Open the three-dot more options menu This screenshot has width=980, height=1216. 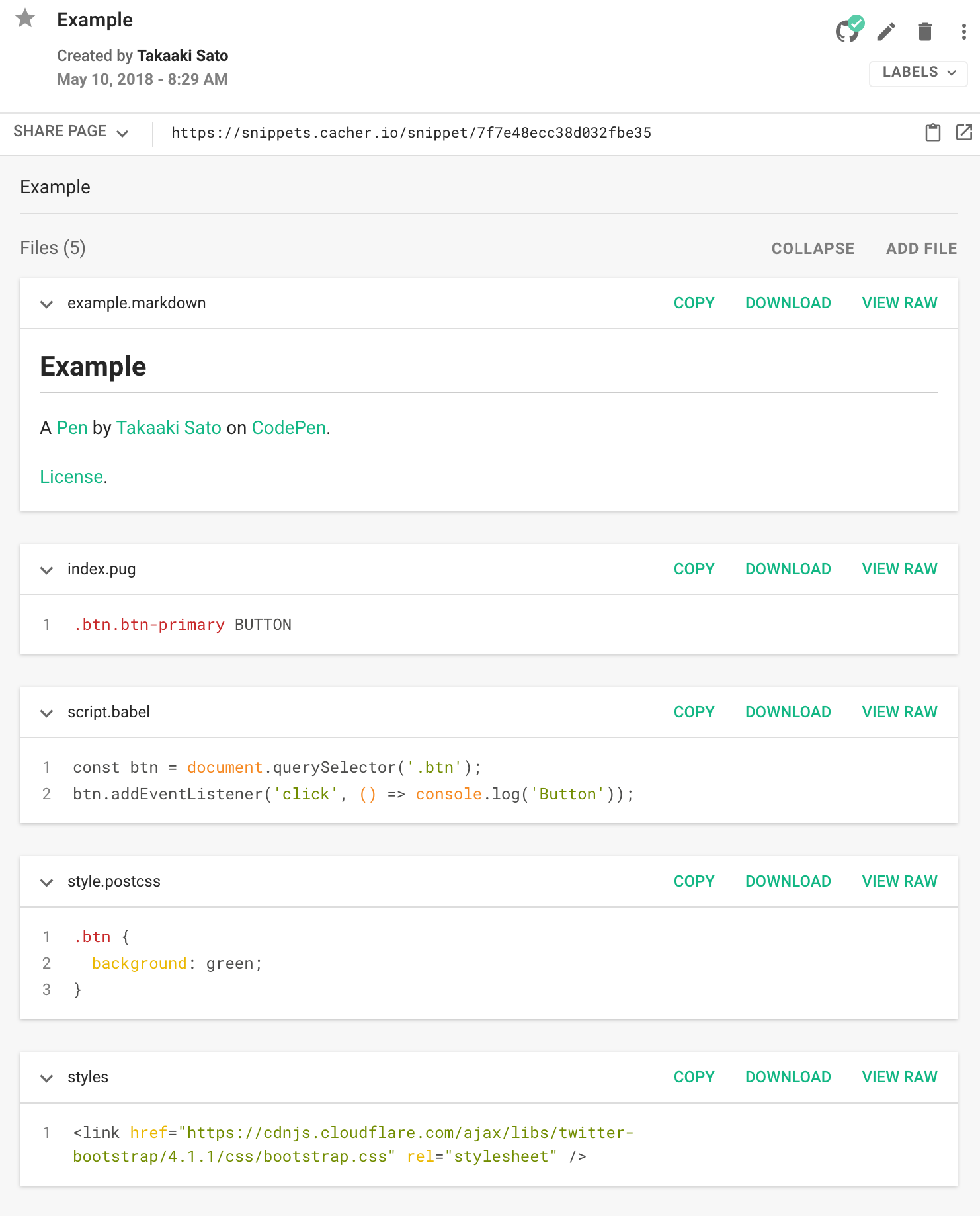click(963, 32)
